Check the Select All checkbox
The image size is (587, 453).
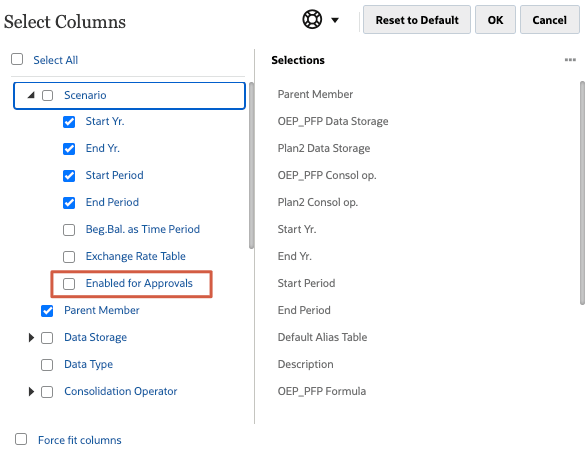point(17,59)
